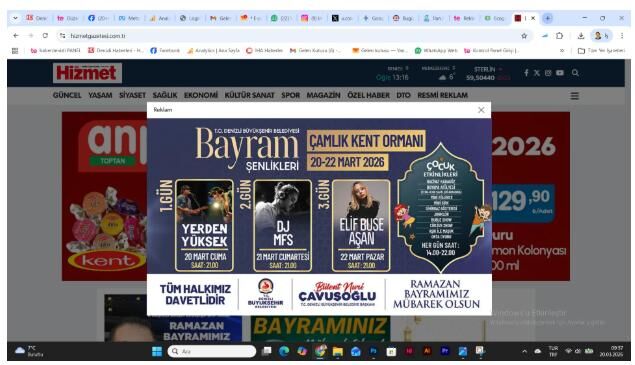This screenshot has width=635, height=365.
Task: Open the SPOR category
Action: 290,95
